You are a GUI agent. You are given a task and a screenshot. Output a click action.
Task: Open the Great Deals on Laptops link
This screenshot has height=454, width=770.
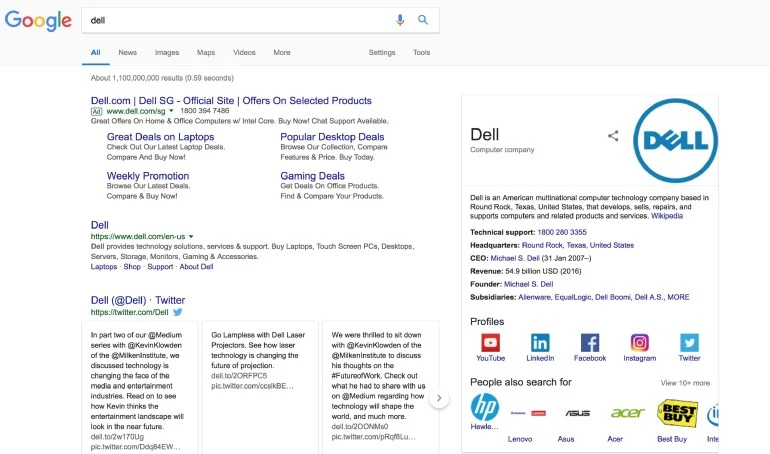pos(160,137)
